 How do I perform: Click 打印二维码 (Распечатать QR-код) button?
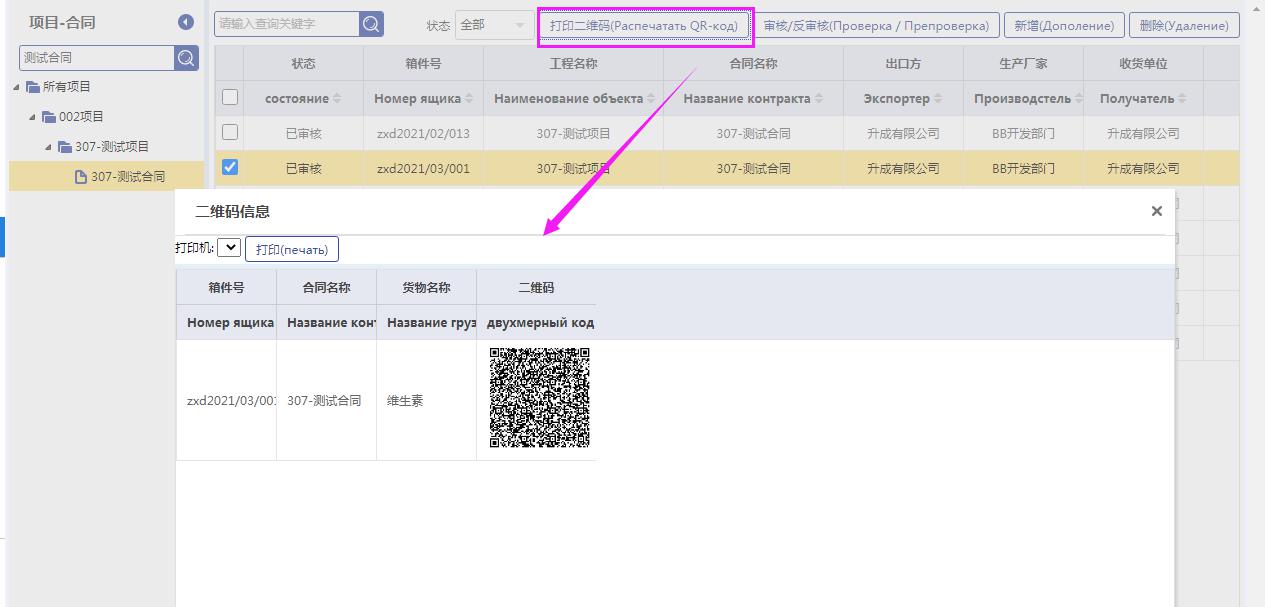point(645,26)
